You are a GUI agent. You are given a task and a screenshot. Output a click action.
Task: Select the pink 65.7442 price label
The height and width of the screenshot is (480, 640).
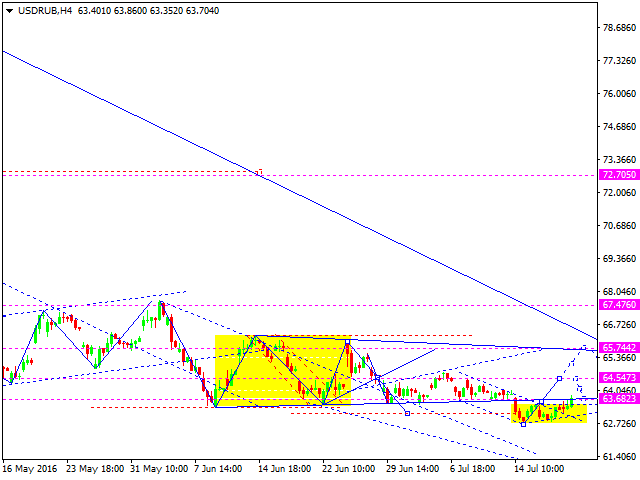pos(619,347)
